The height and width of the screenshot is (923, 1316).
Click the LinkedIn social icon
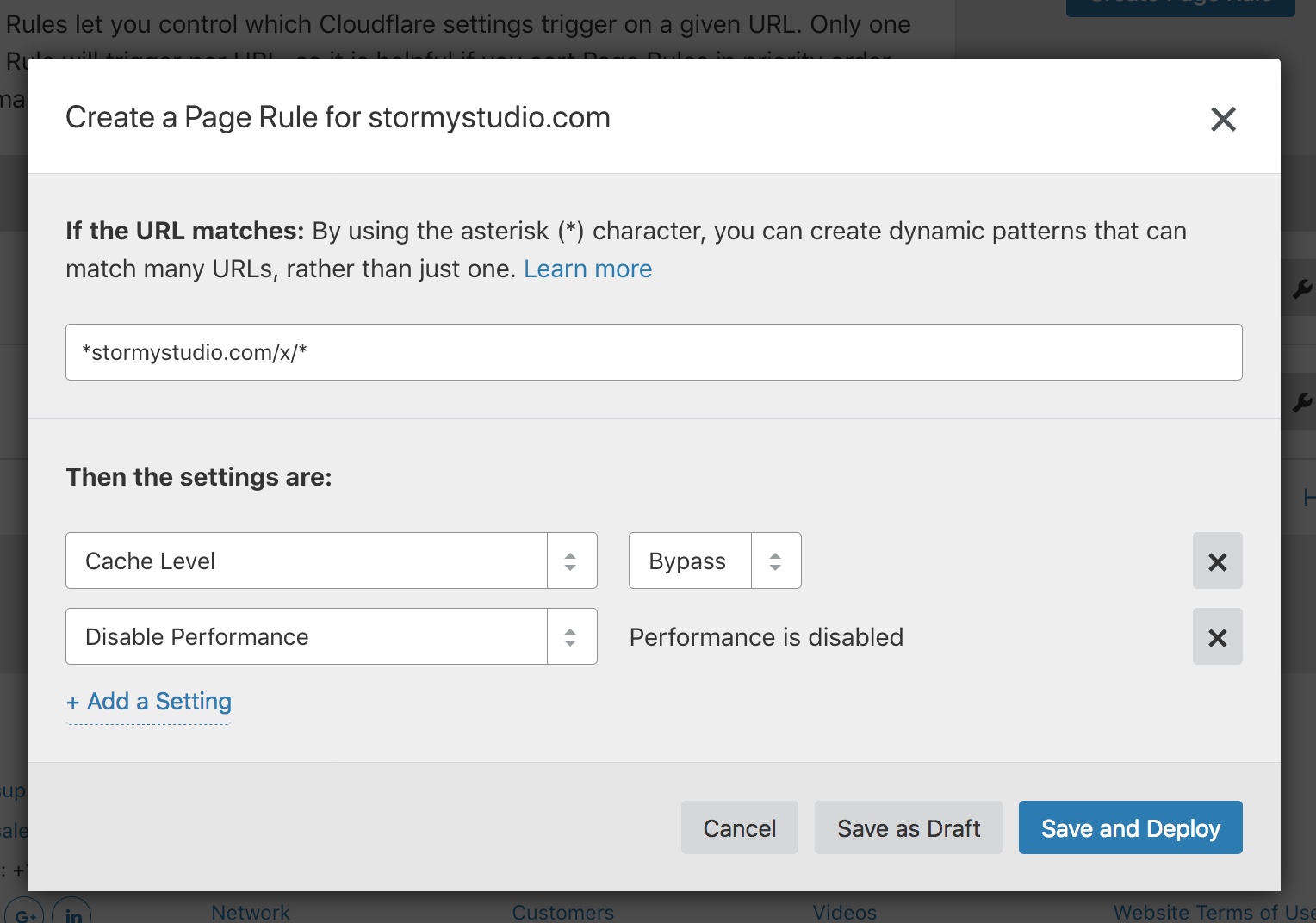coord(73,914)
